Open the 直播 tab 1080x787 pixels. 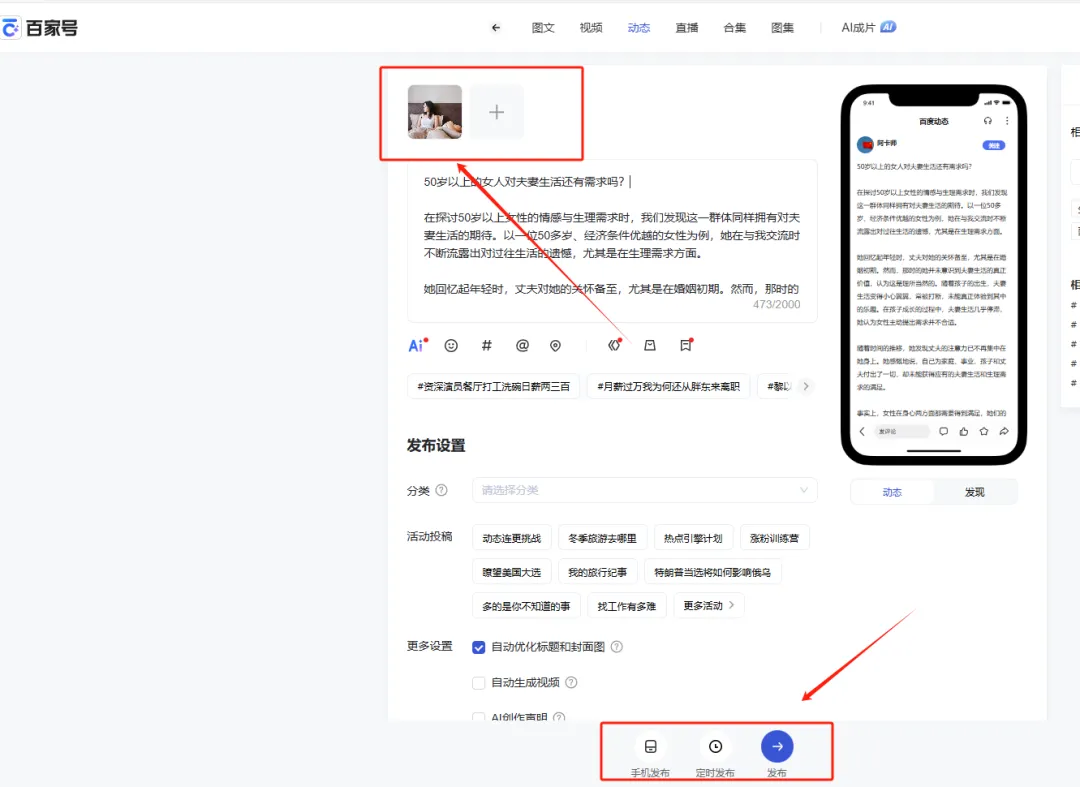click(x=687, y=28)
